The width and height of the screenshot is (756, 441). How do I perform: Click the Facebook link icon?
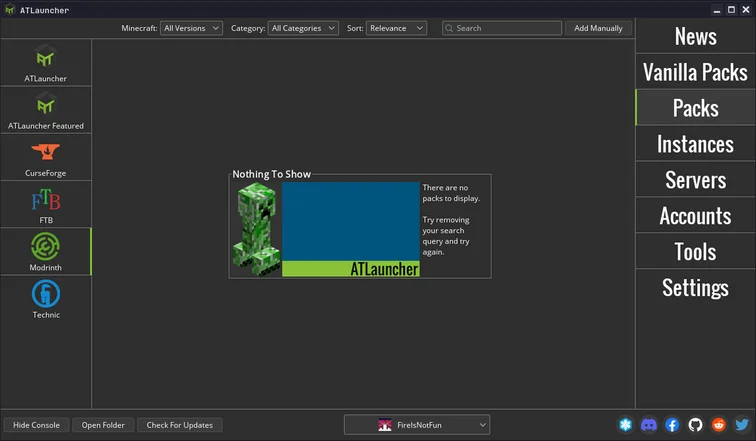672,425
